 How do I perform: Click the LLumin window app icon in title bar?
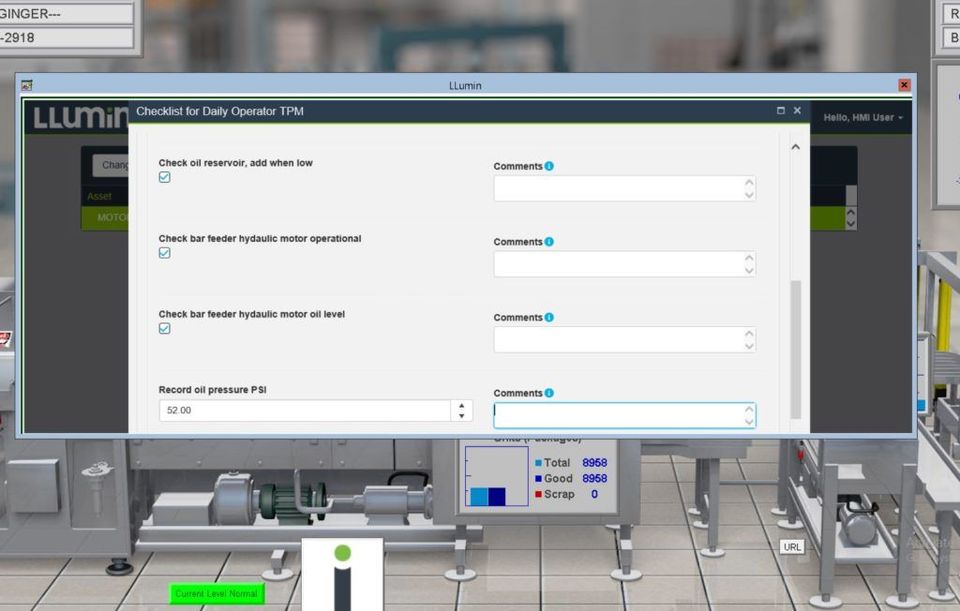pyautogui.click(x=26, y=86)
